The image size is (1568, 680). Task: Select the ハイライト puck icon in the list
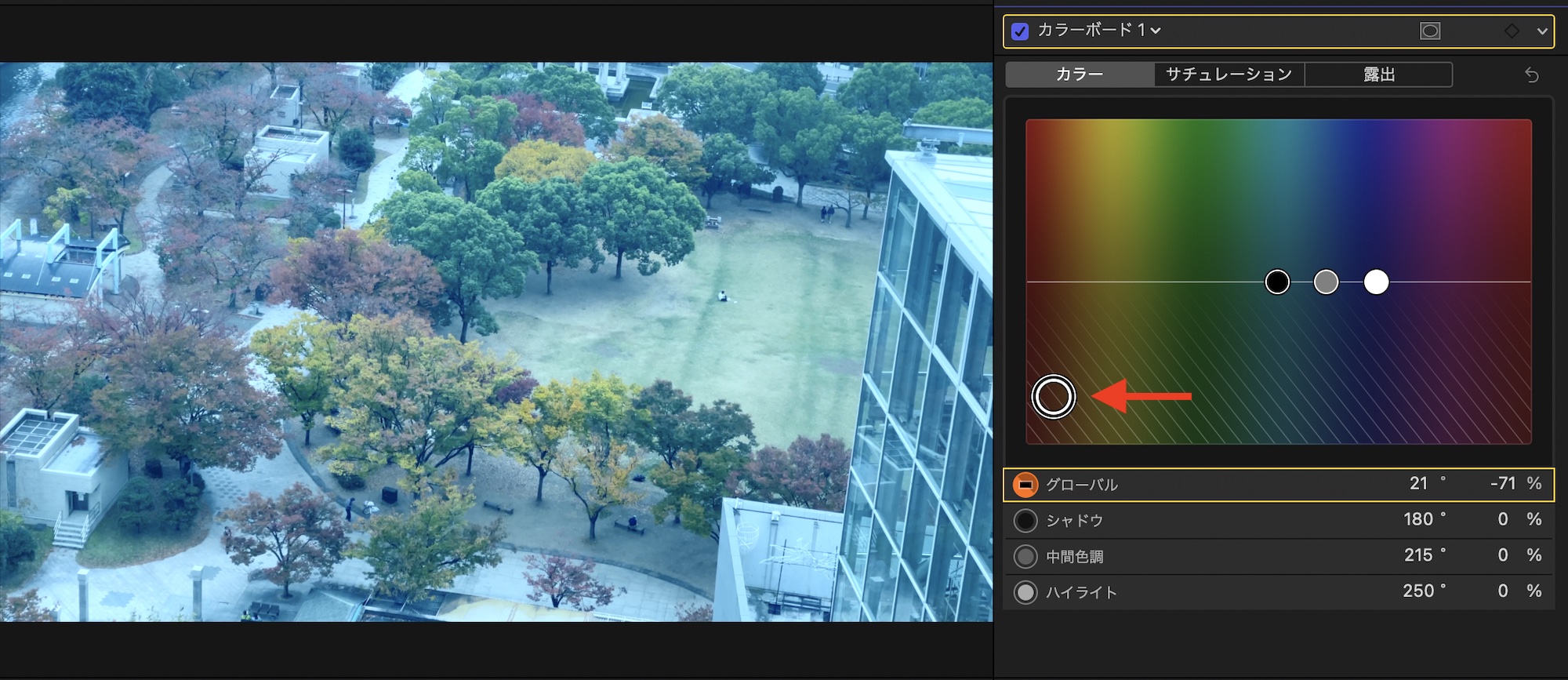(x=1025, y=592)
